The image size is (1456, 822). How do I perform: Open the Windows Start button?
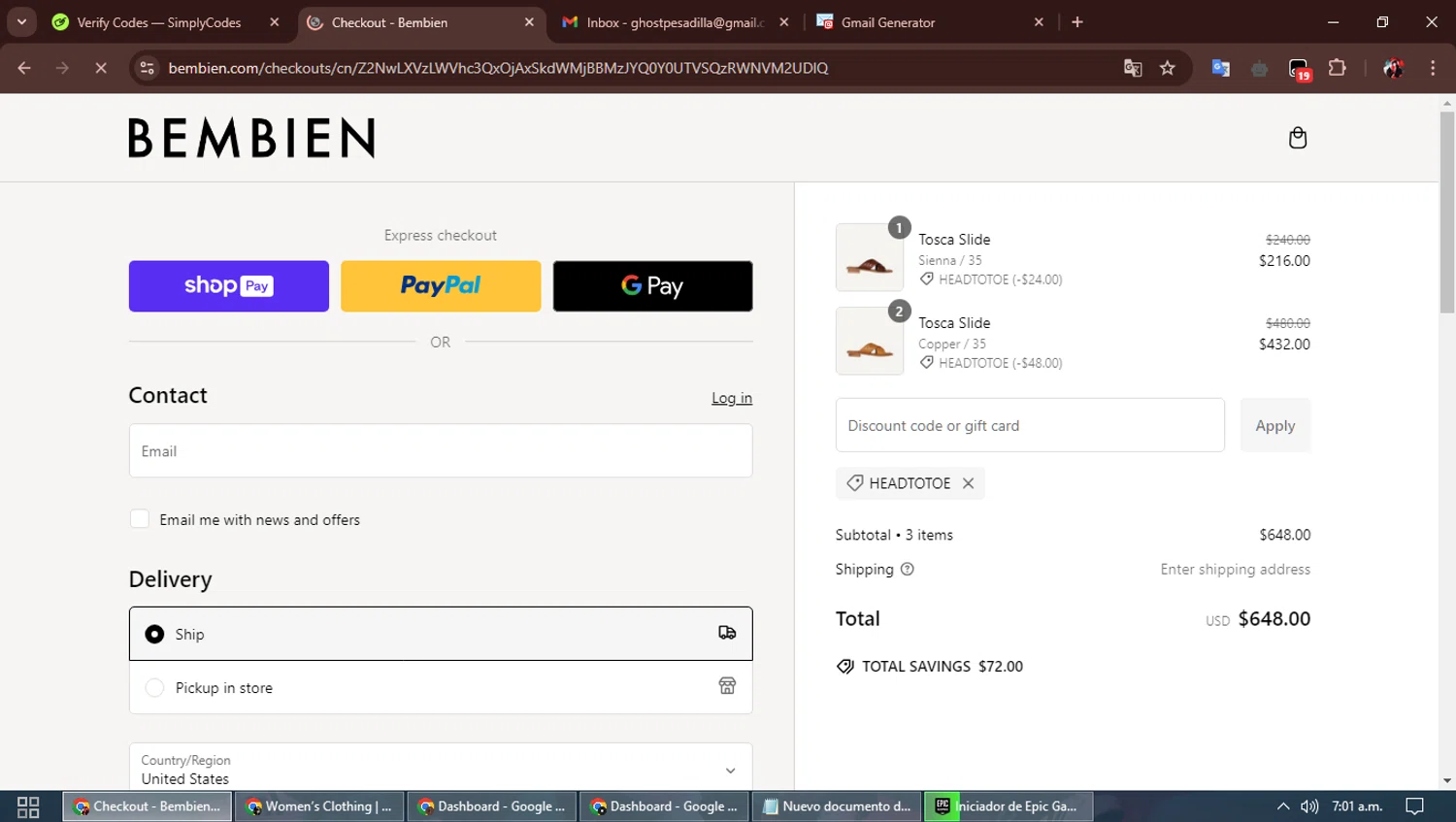(x=28, y=806)
